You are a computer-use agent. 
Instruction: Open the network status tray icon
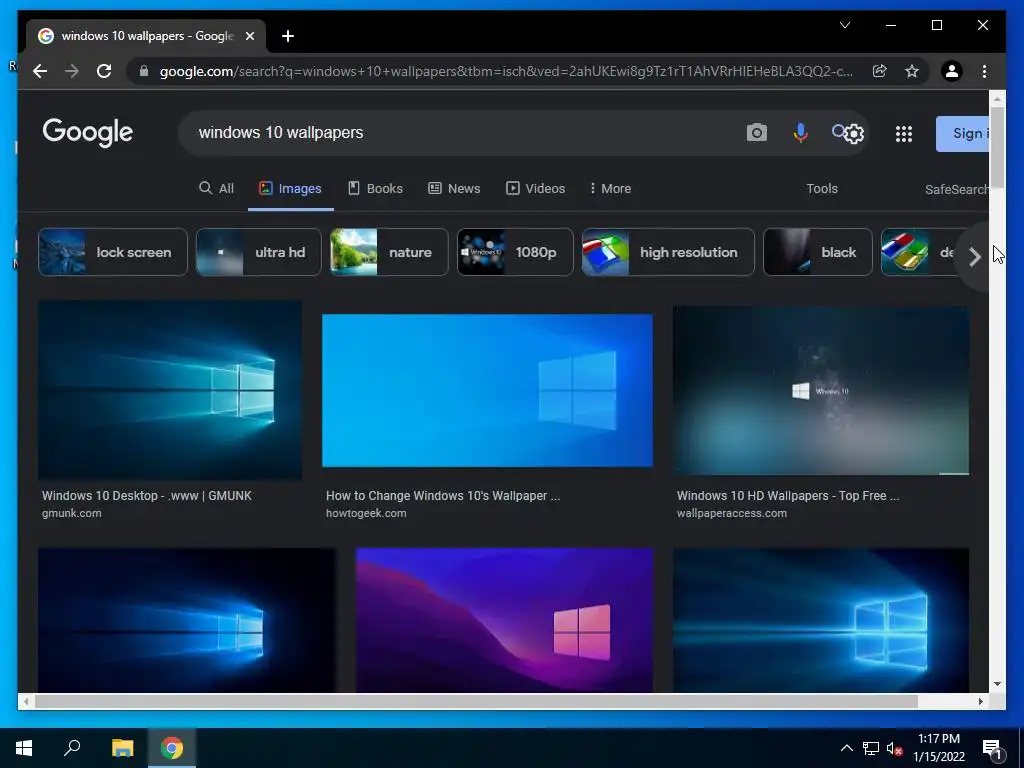coord(871,748)
